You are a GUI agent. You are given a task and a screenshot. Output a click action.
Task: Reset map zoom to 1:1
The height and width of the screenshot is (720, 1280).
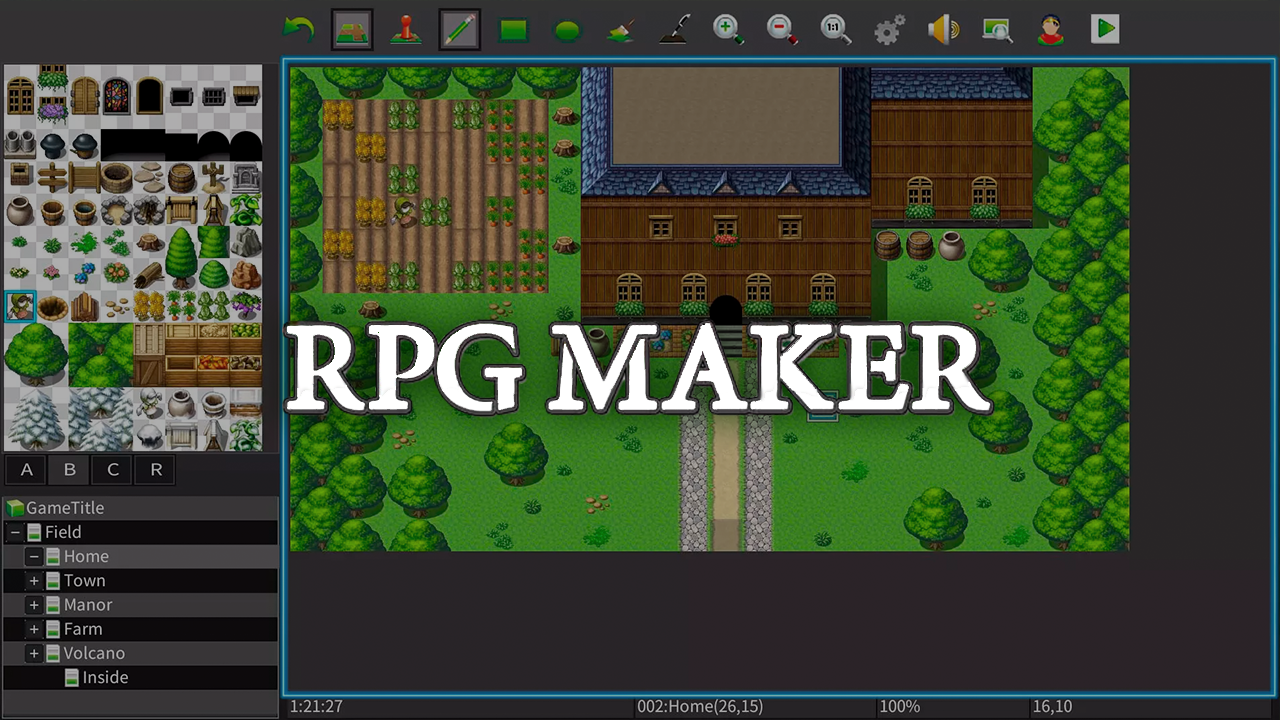[836, 30]
